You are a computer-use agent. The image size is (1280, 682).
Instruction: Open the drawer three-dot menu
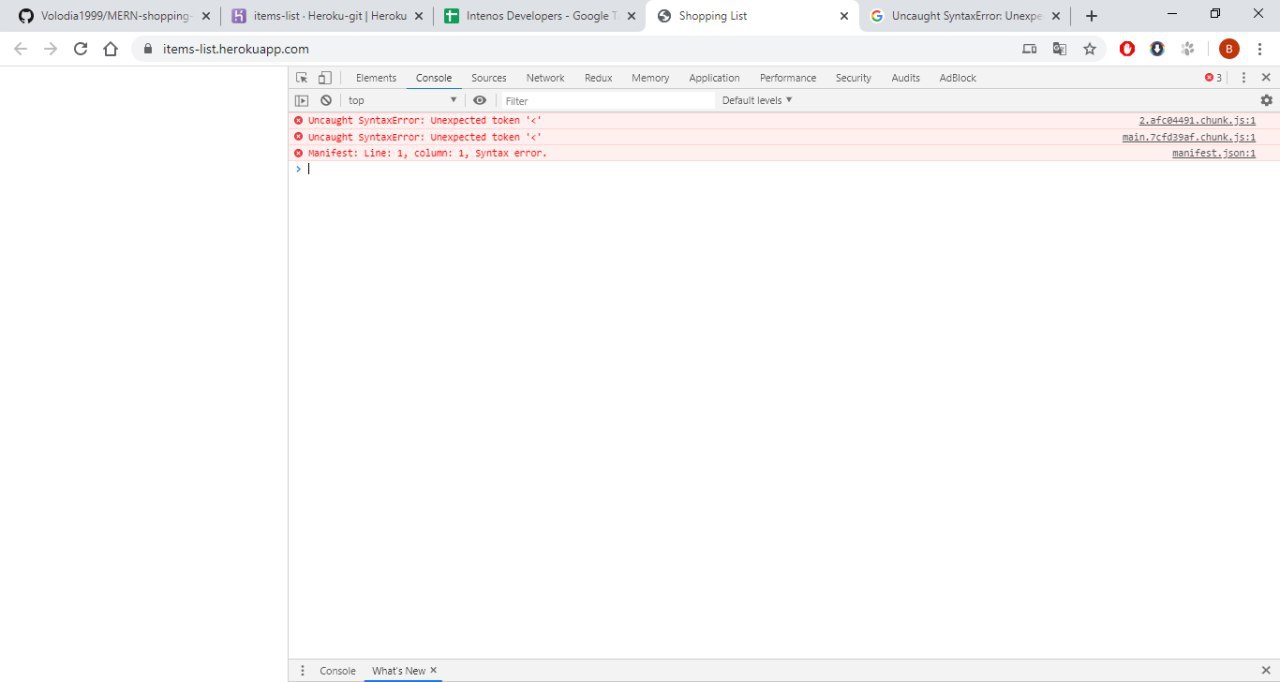click(x=303, y=671)
